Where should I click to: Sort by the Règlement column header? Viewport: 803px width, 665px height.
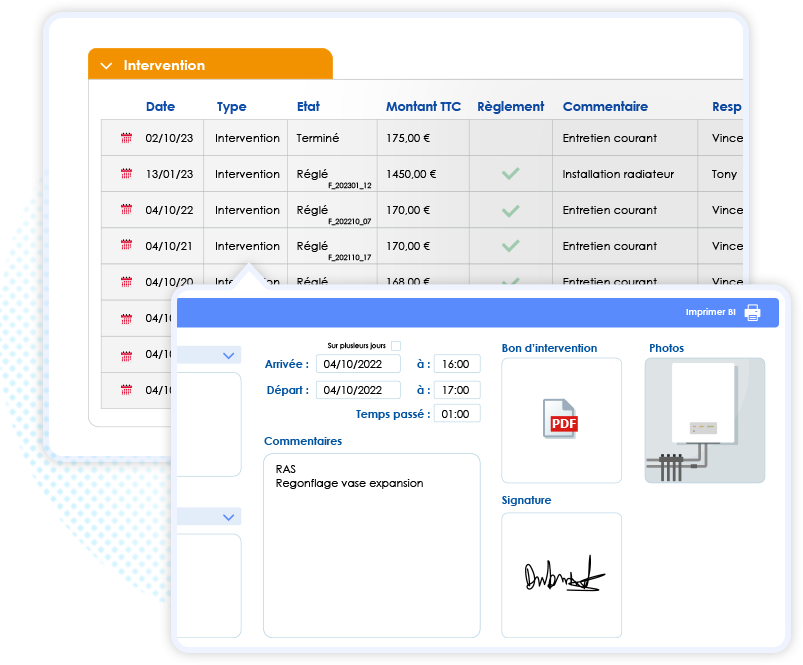tap(511, 106)
